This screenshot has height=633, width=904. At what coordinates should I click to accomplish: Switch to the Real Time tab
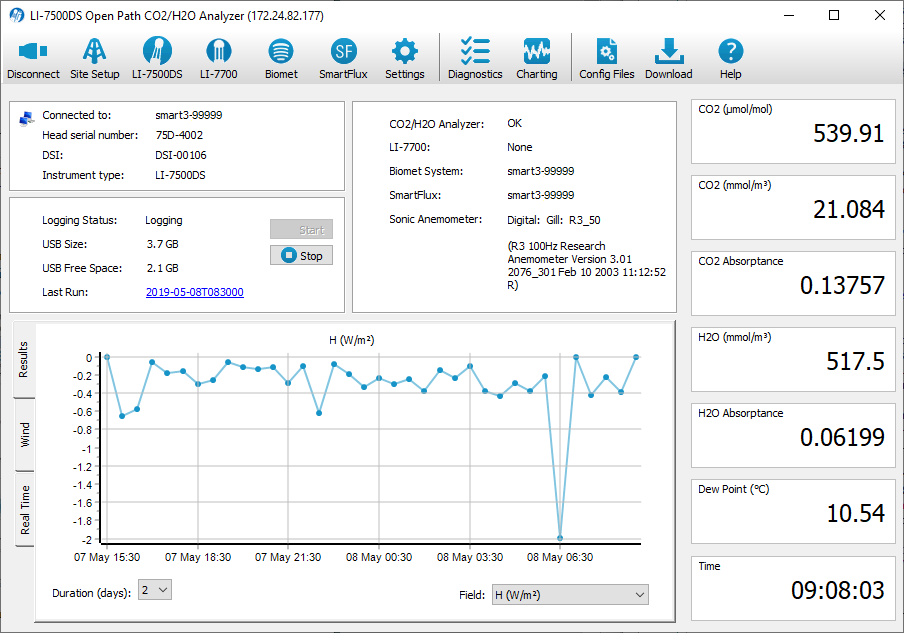(x=24, y=510)
